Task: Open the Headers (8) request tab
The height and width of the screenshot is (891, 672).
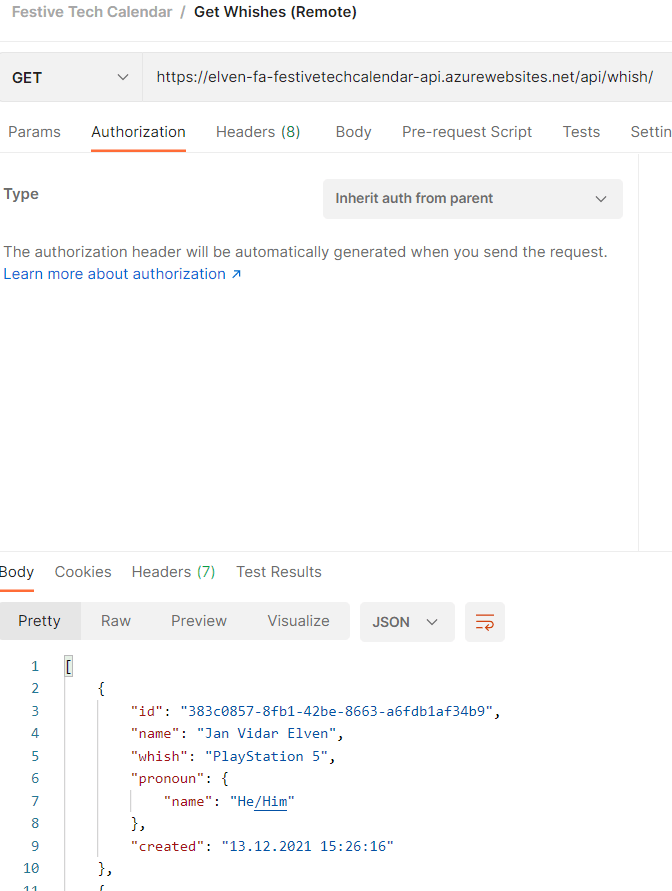Action: click(x=258, y=132)
